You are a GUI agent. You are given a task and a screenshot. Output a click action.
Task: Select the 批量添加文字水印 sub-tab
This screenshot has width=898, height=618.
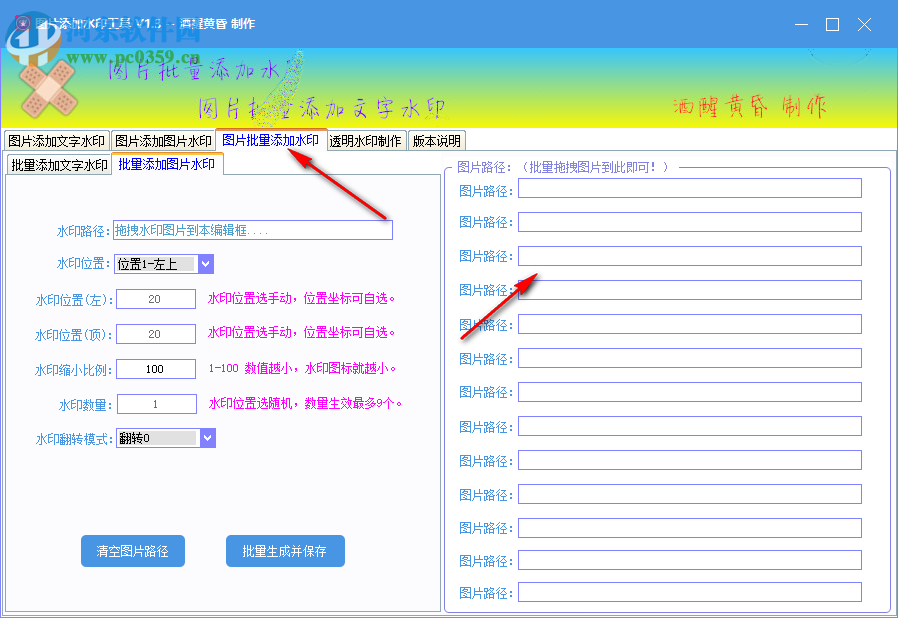click(57, 164)
